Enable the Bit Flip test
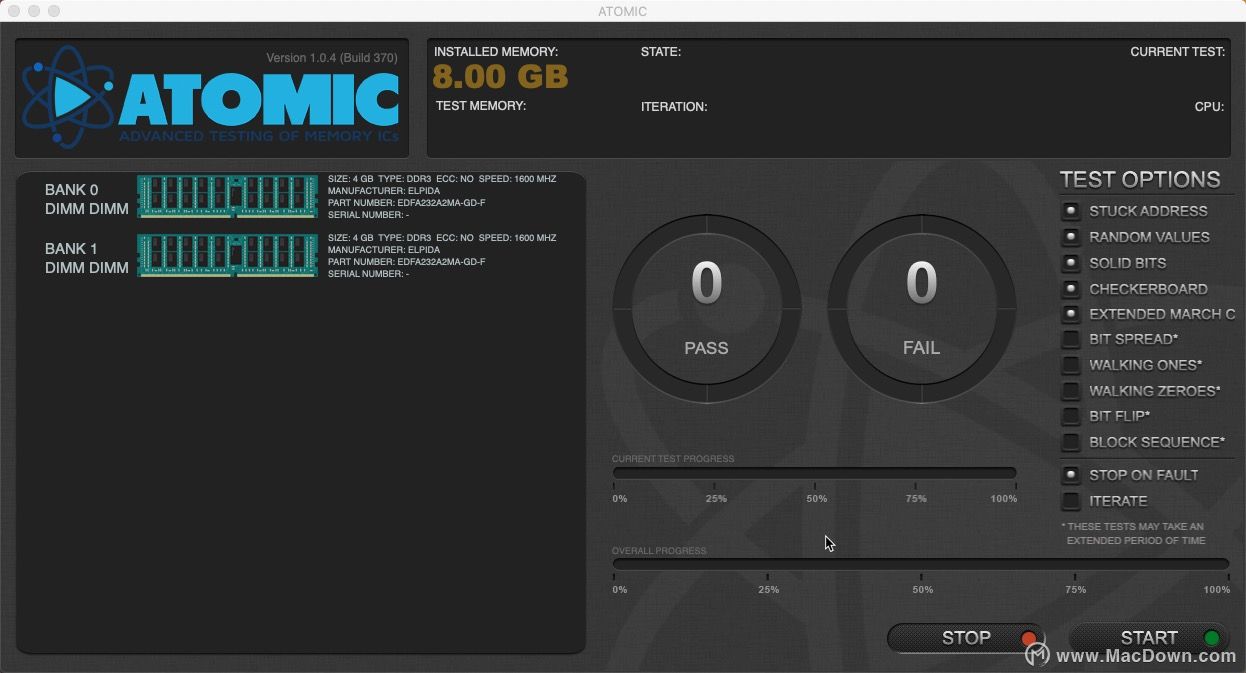1246x673 pixels. click(1071, 416)
